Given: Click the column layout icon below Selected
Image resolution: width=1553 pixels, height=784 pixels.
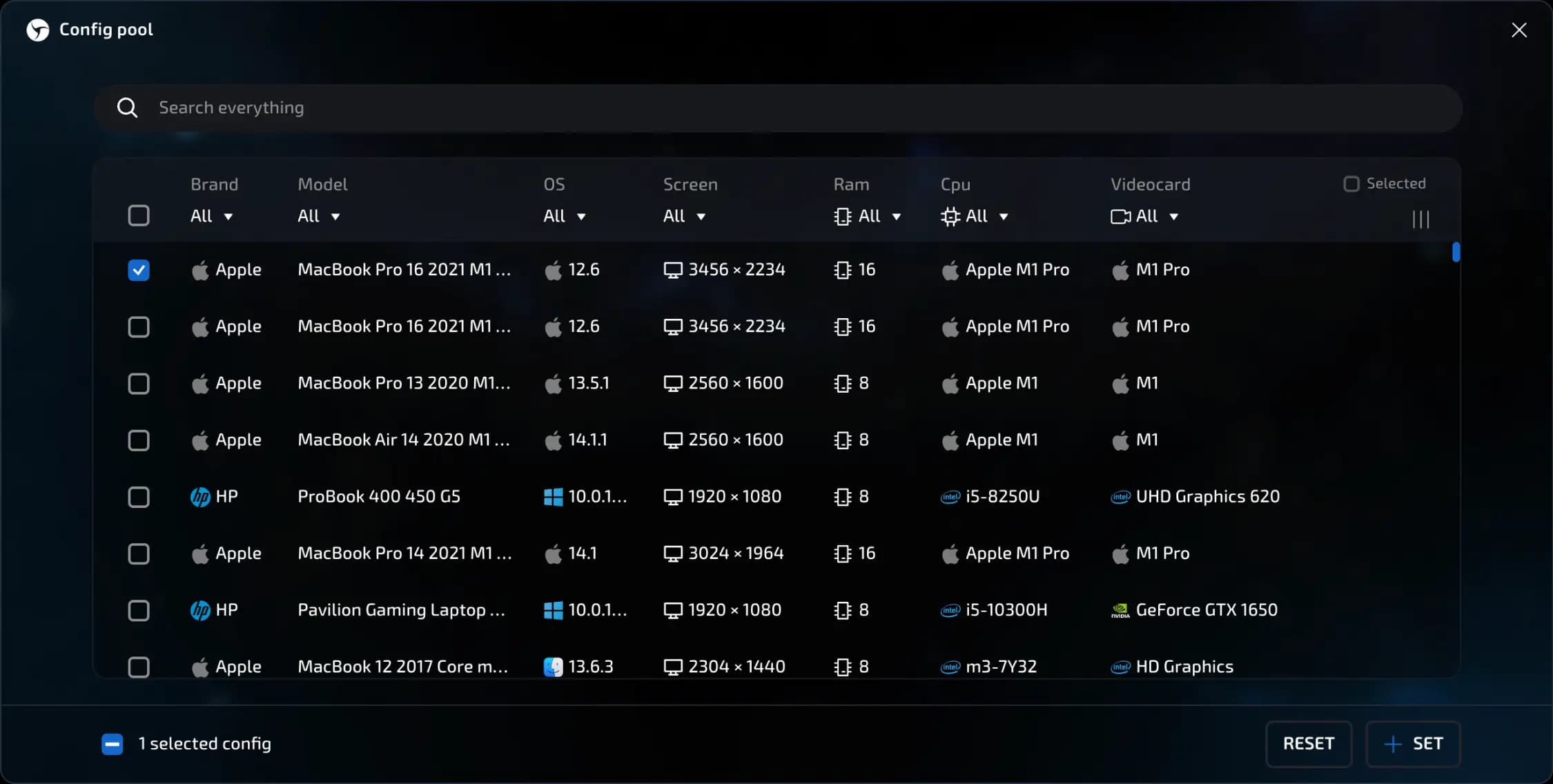Looking at the screenshot, I should [1420, 219].
